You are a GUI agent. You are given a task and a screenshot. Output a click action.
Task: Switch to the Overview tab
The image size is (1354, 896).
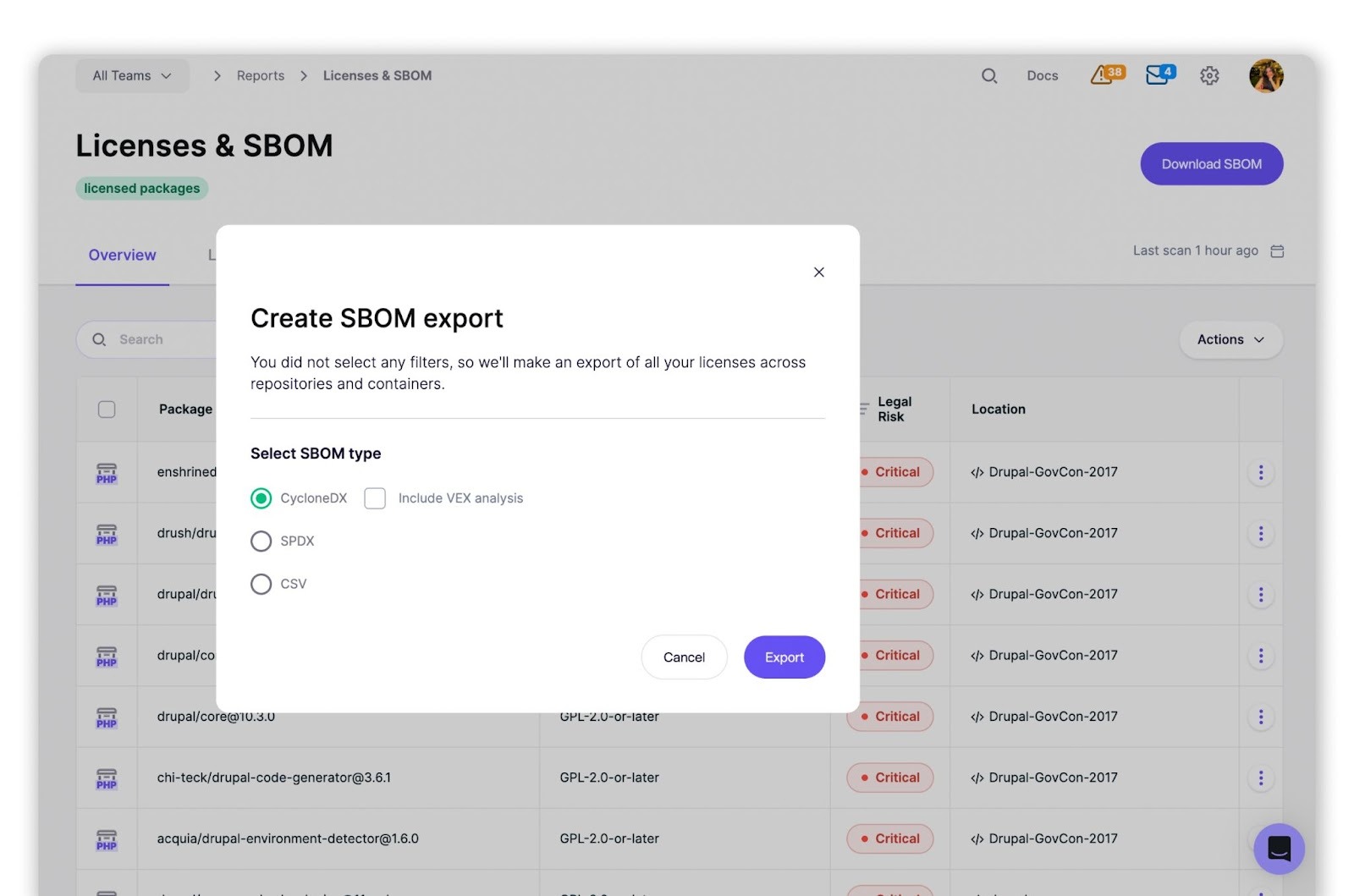pyautogui.click(x=123, y=256)
